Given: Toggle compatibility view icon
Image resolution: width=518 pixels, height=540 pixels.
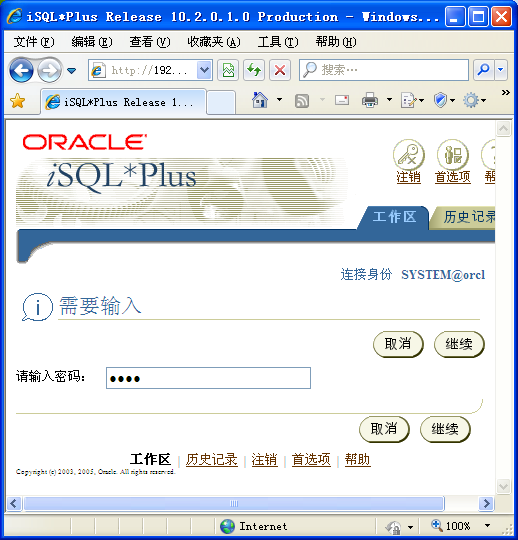Looking at the screenshot, I should point(228,70).
